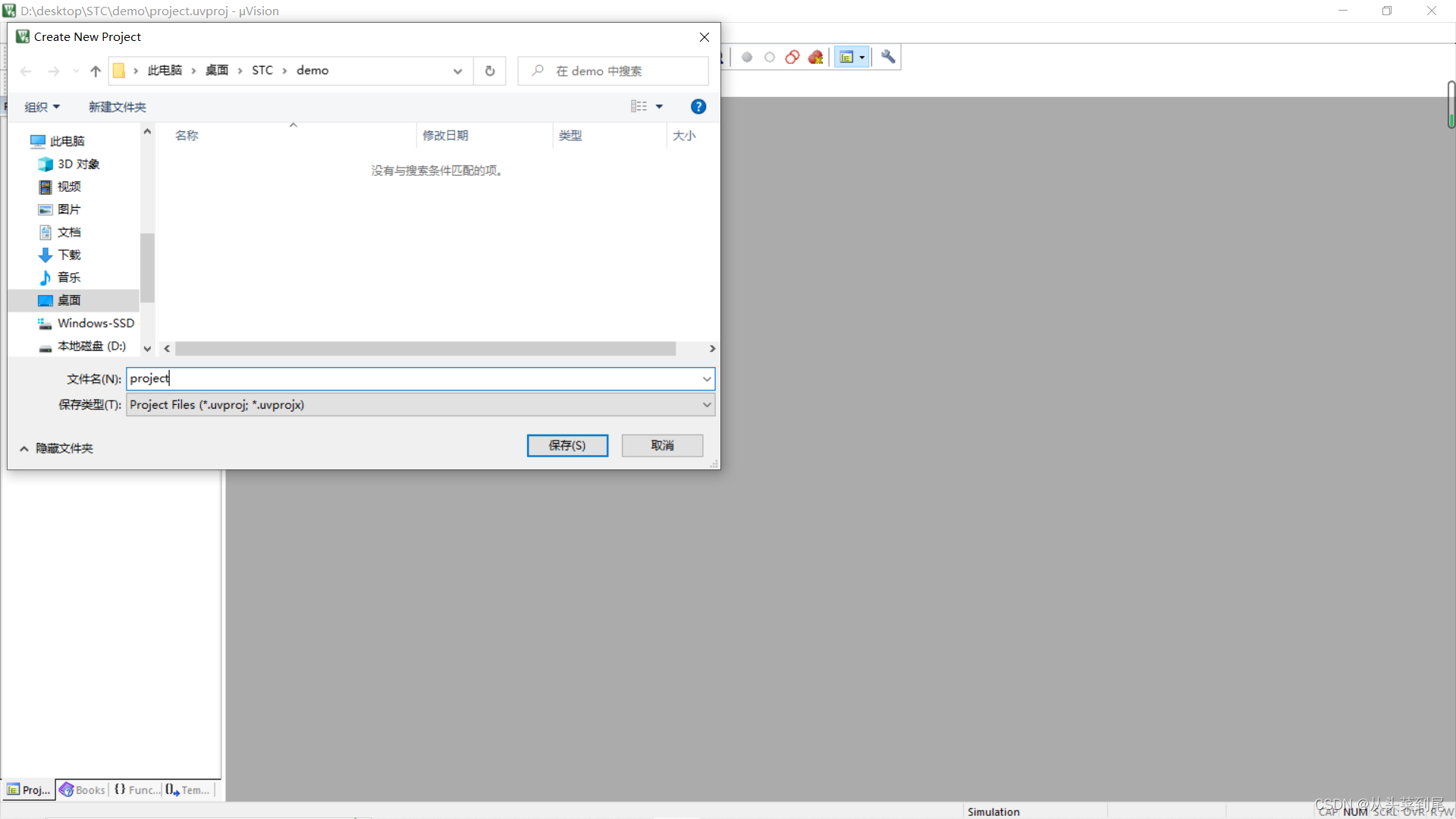This screenshot has width=1456, height=819.
Task: Click the forward navigation arrow
Action: coord(54,71)
